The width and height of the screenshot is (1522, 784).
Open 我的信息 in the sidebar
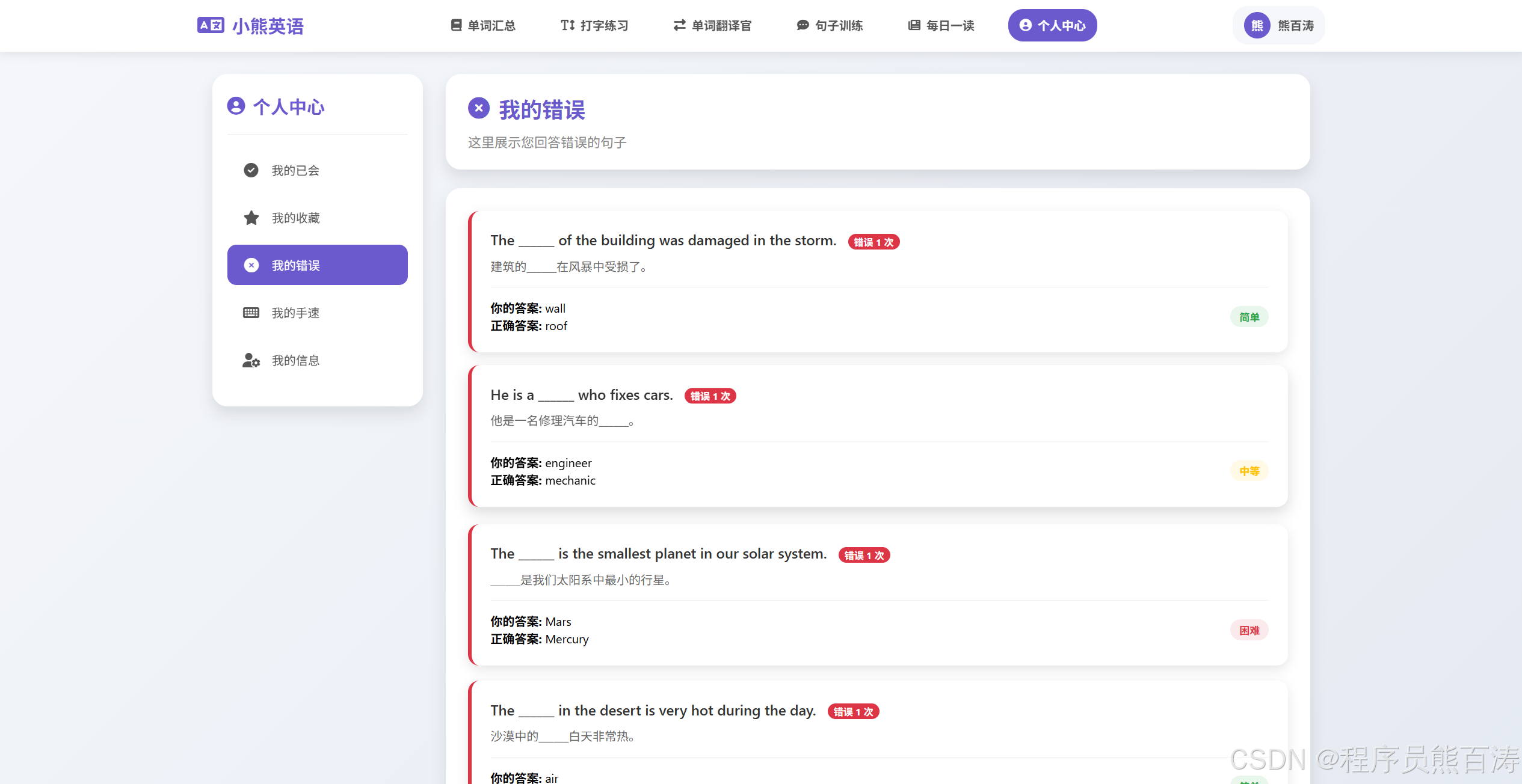pyautogui.click(x=318, y=360)
